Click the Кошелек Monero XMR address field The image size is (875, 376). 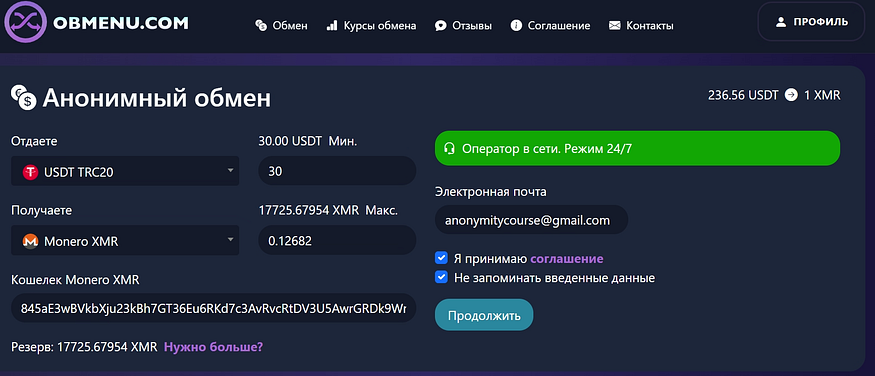point(214,308)
